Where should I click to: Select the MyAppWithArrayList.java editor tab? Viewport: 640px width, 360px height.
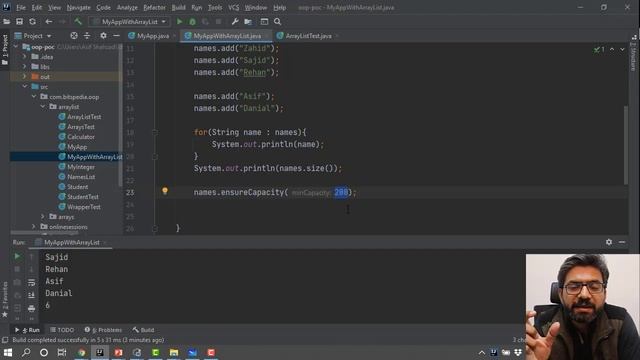pyautogui.click(x=227, y=36)
